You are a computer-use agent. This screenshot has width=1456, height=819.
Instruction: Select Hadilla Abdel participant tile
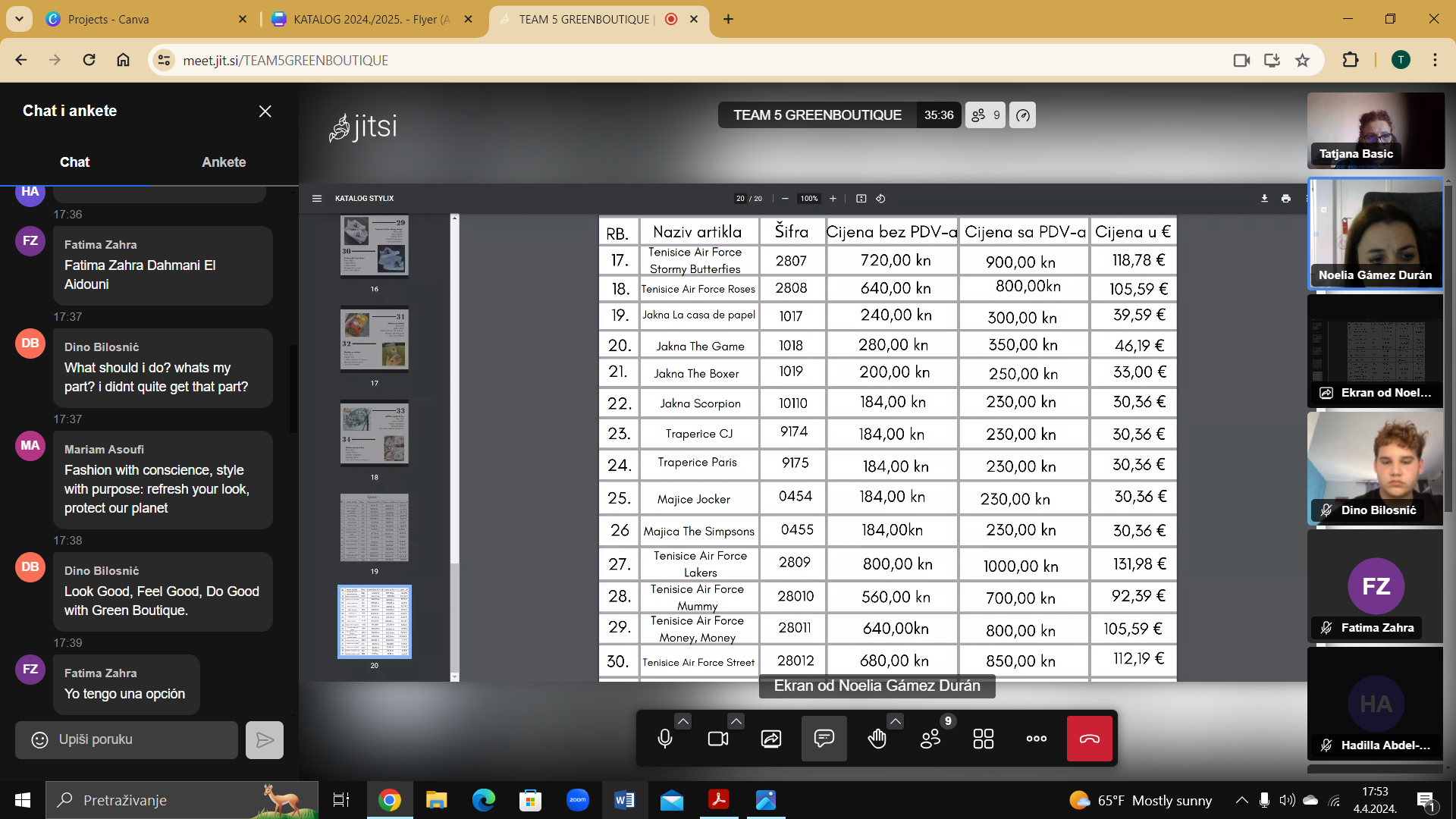tap(1376, 704)
